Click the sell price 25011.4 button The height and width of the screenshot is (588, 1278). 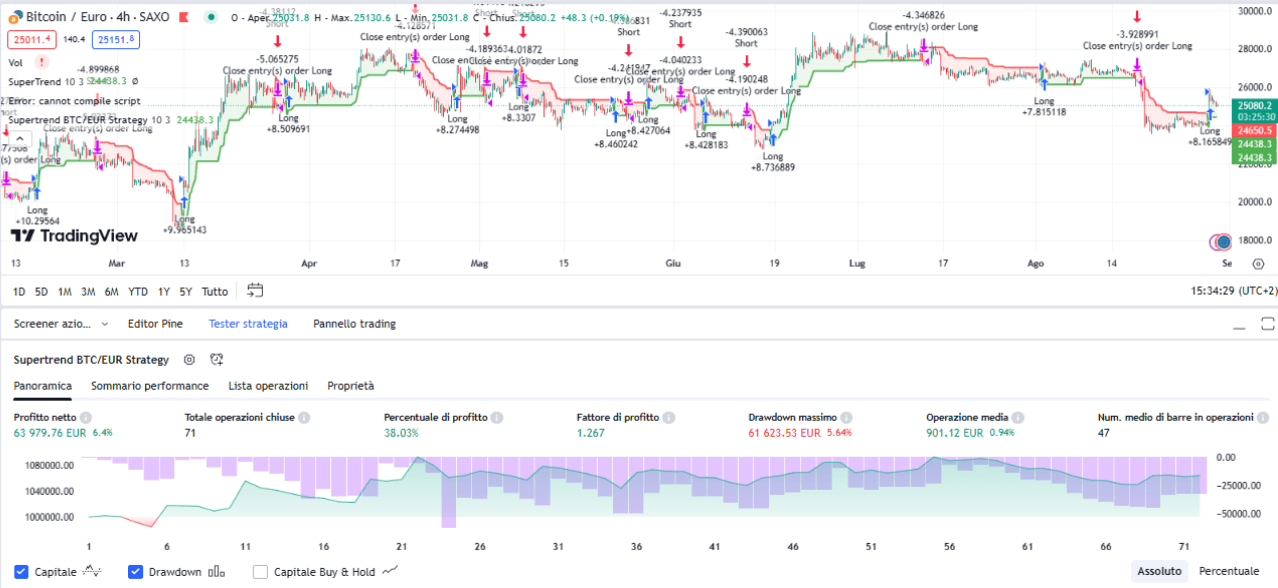[x=30, y=38]
